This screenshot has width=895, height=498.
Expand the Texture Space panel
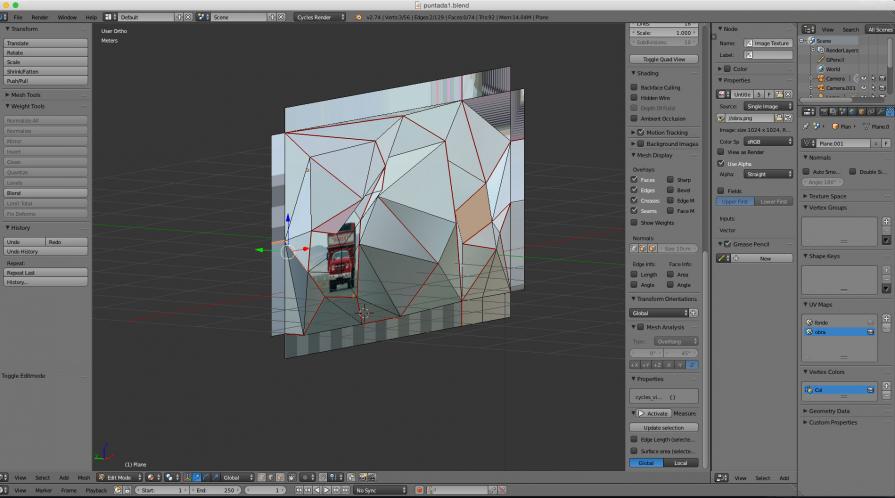825,196
